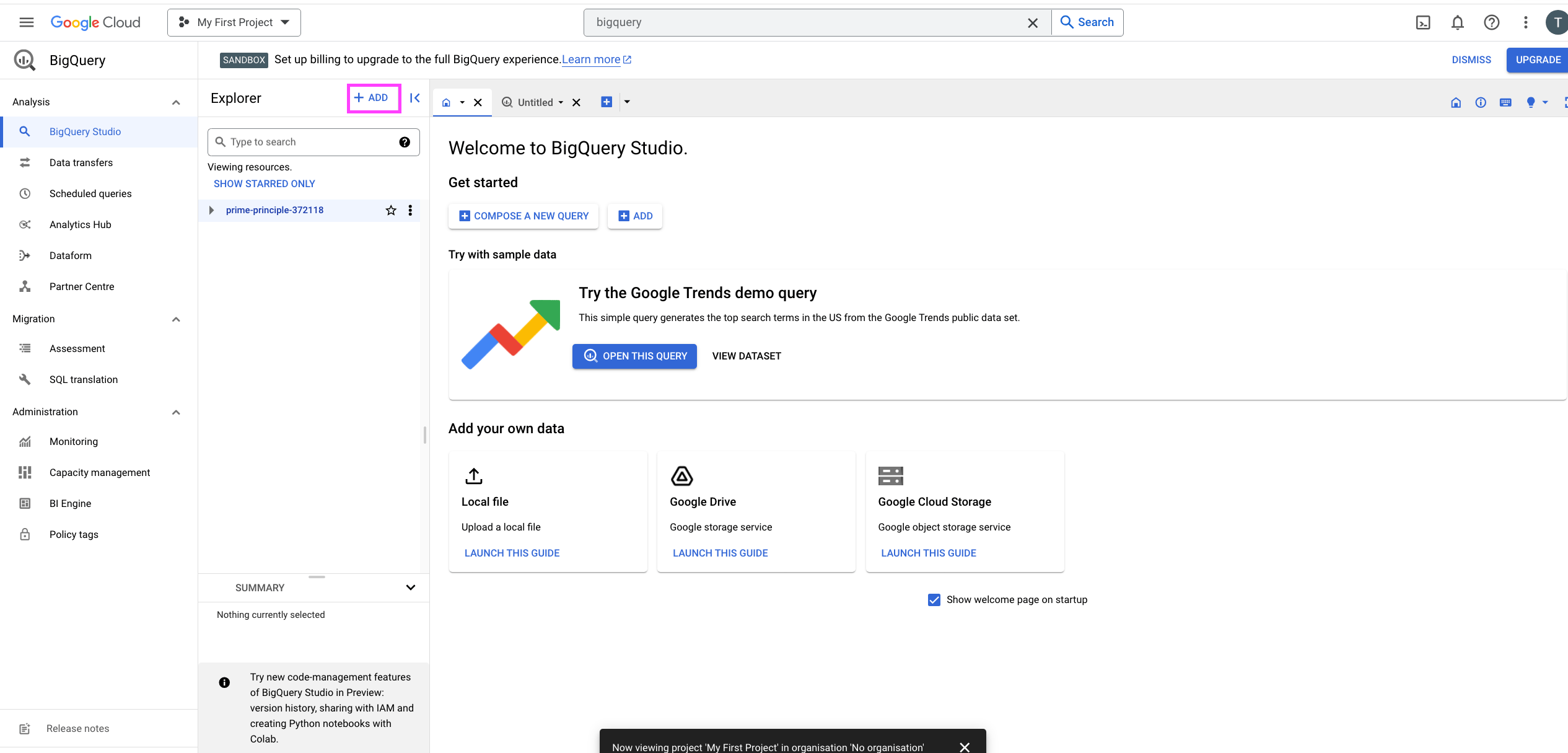This screenshot has width=1568, height=753.
Task: Open the home tab dropdown arrow
Action: [x=462, y=102]
